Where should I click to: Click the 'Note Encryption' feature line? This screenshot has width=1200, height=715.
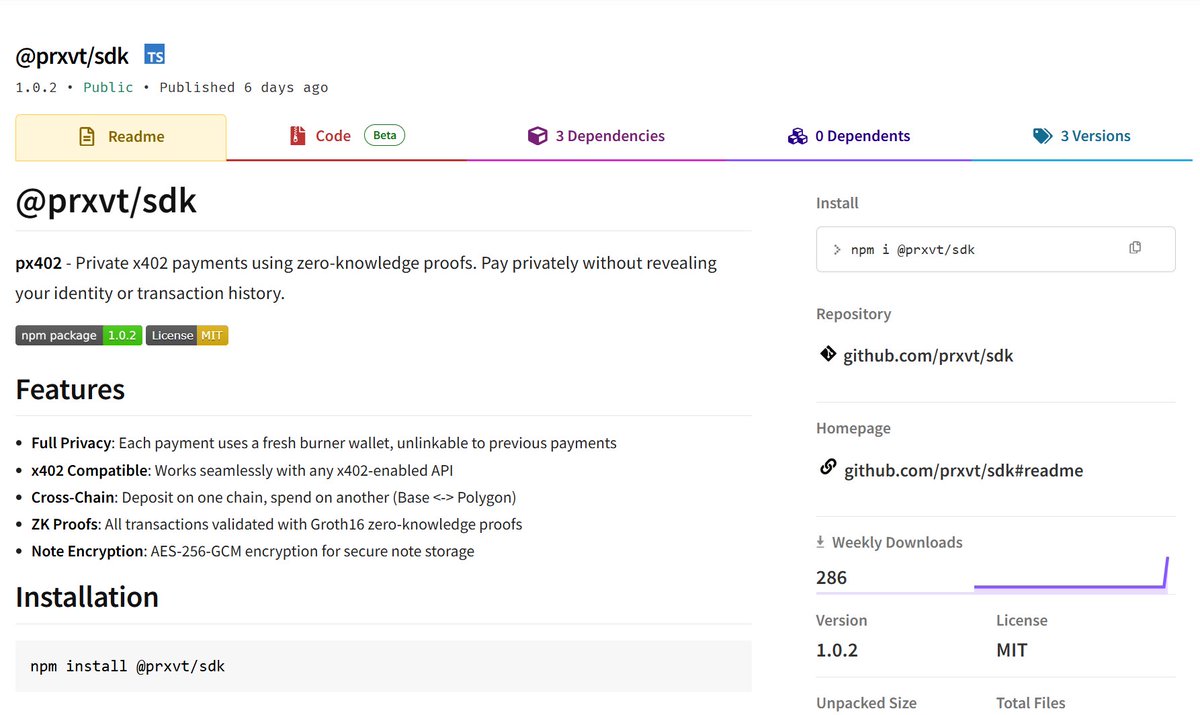click(x=253, y=551)
